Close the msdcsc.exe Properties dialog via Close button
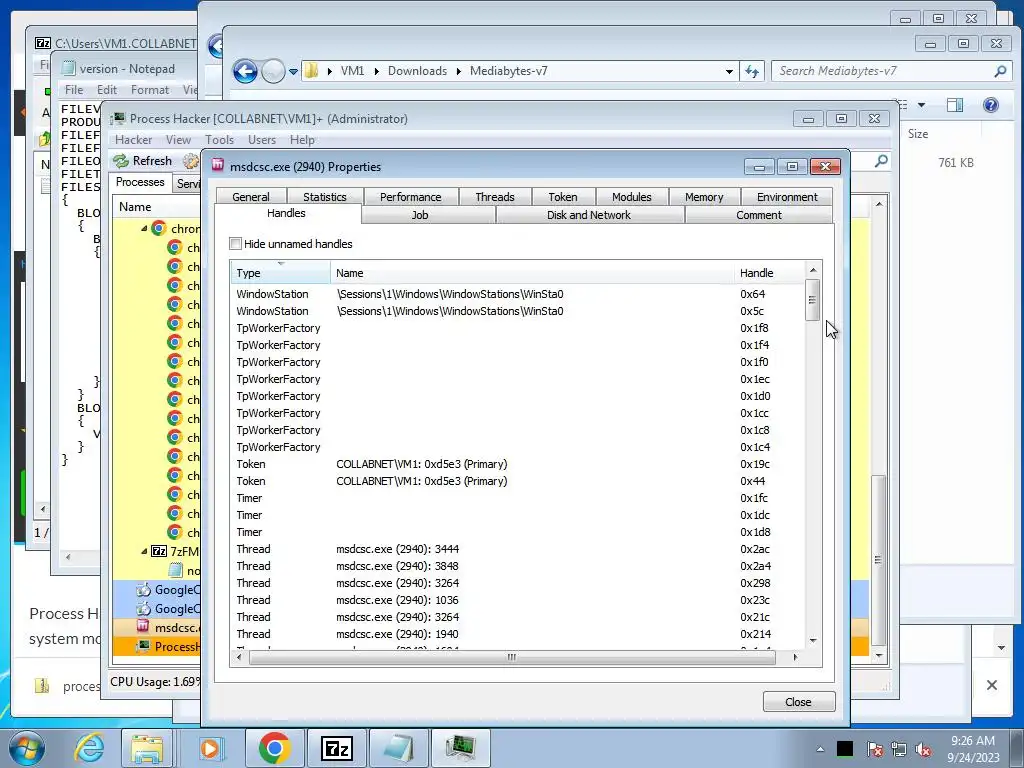 798,701
